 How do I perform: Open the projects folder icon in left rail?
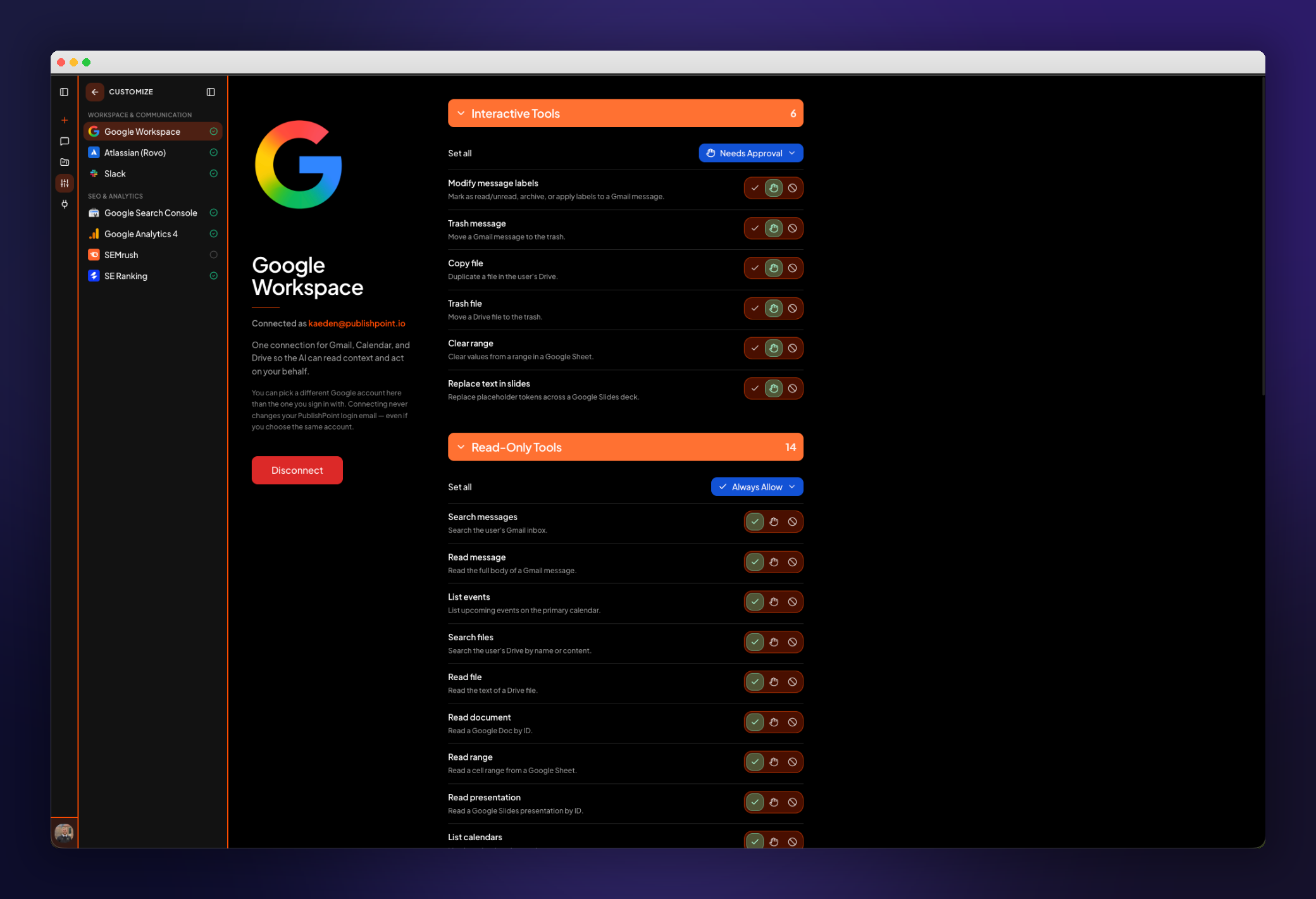click(64, 162)
